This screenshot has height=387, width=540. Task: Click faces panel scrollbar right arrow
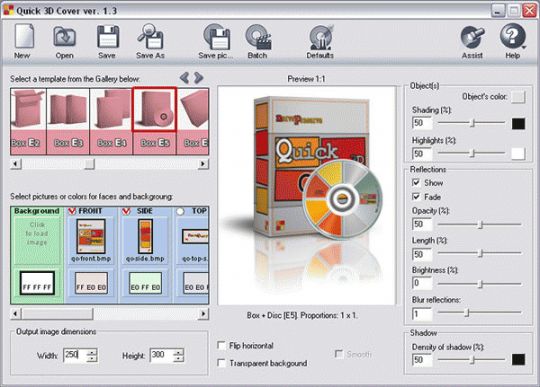click(x=204, y=314)
